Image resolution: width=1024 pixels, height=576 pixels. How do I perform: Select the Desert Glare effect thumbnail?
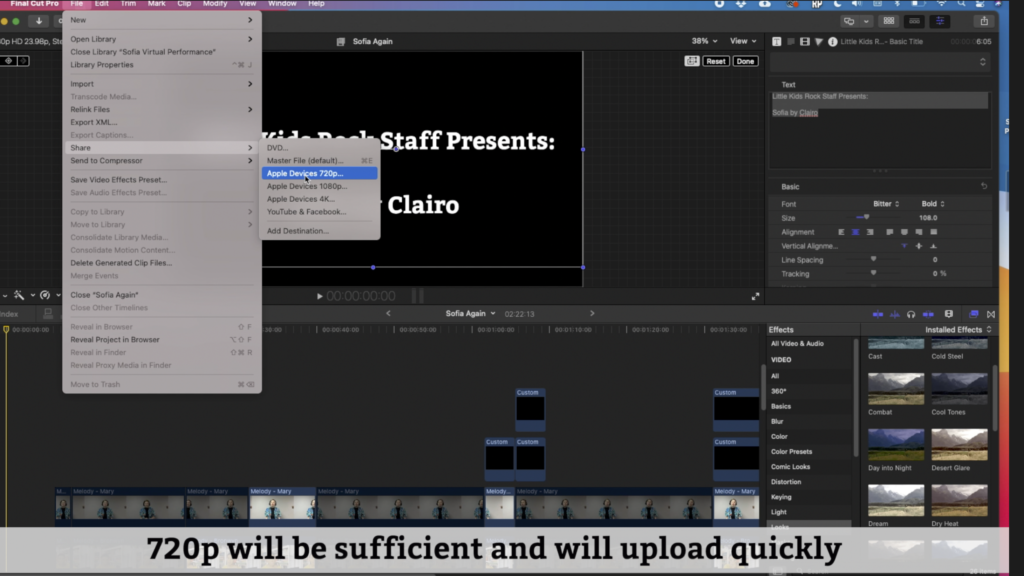pyautogui.click(x=959, y=445)
